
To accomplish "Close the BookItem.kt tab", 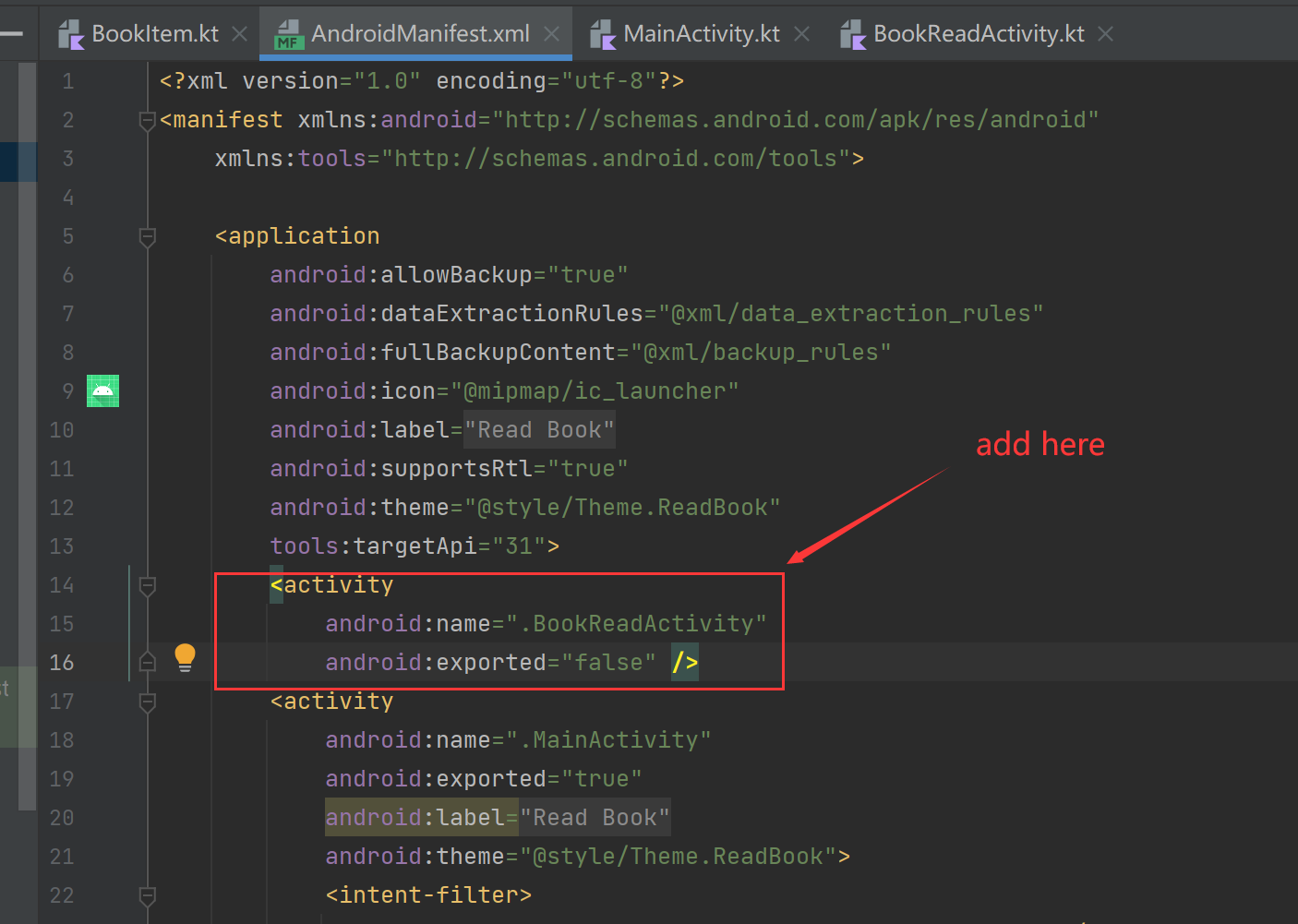I will tap(239, 34).
